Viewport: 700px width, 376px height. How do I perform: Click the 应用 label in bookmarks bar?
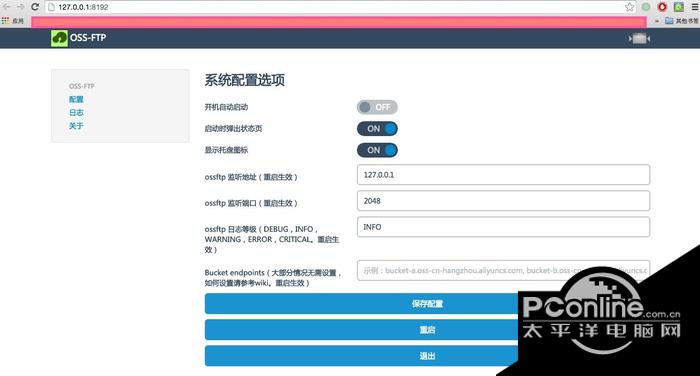18,21
